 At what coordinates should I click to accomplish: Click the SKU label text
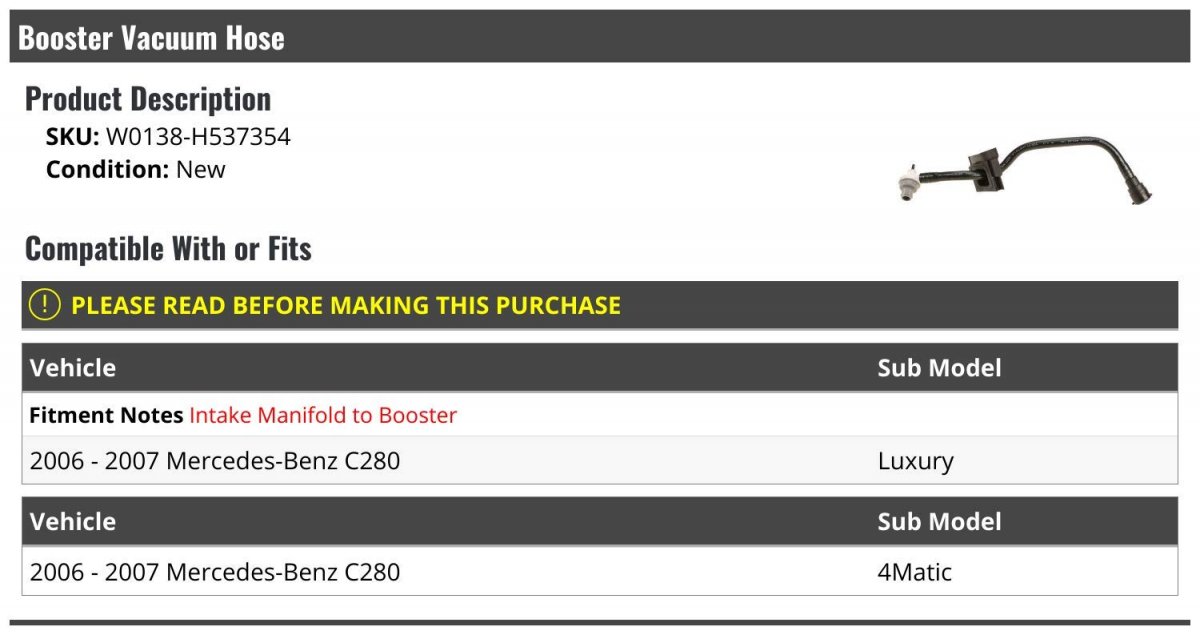(x=73, y=137)
